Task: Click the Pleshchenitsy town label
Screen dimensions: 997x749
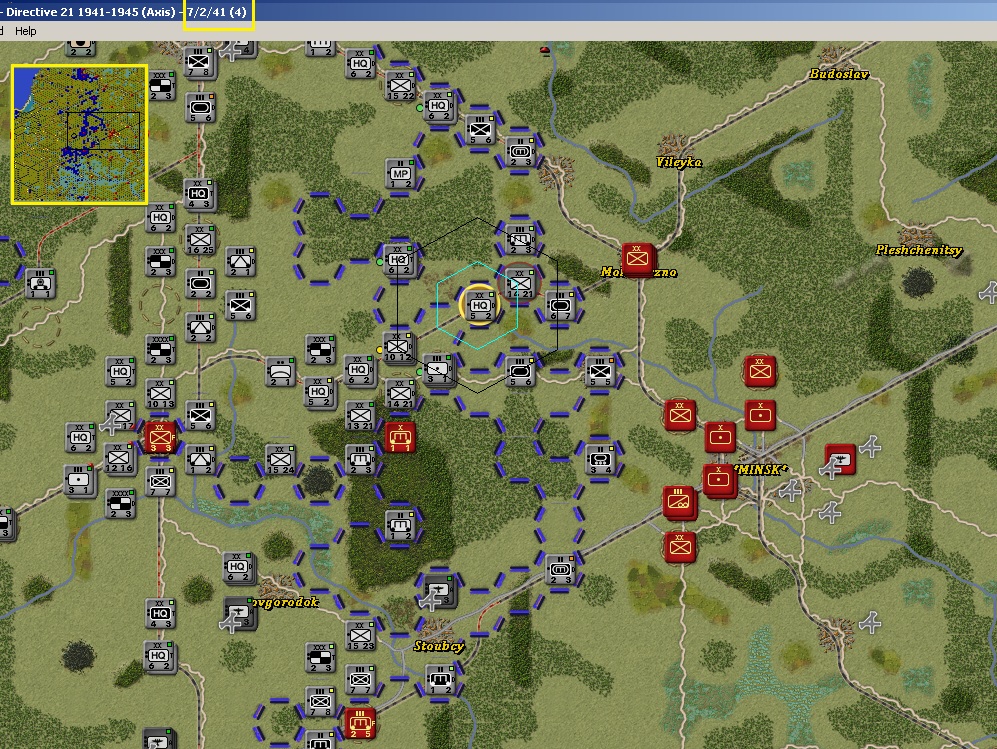Action: click(918, 250)
